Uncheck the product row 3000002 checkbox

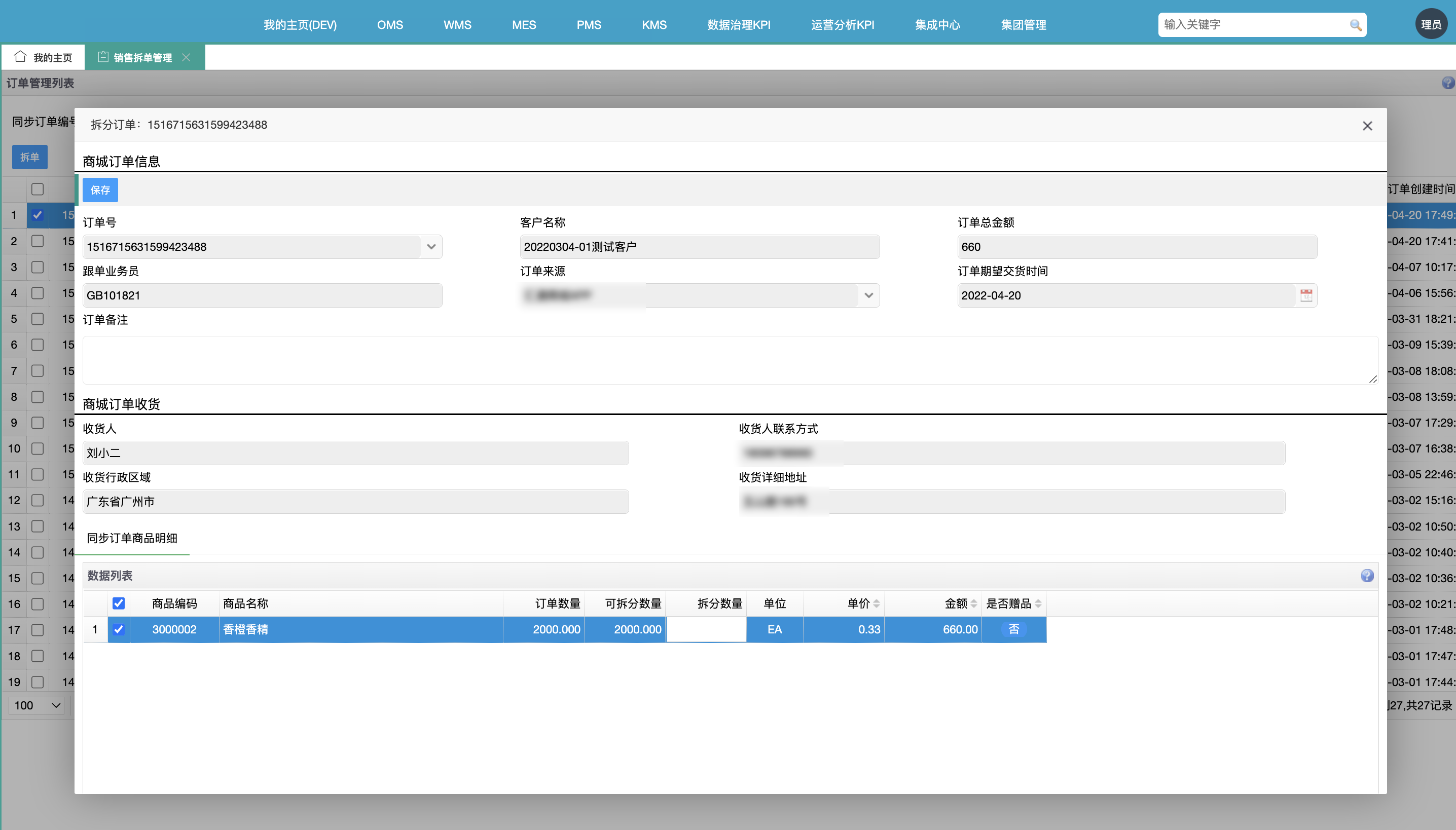pyautogui.click(x=119, y=629)
